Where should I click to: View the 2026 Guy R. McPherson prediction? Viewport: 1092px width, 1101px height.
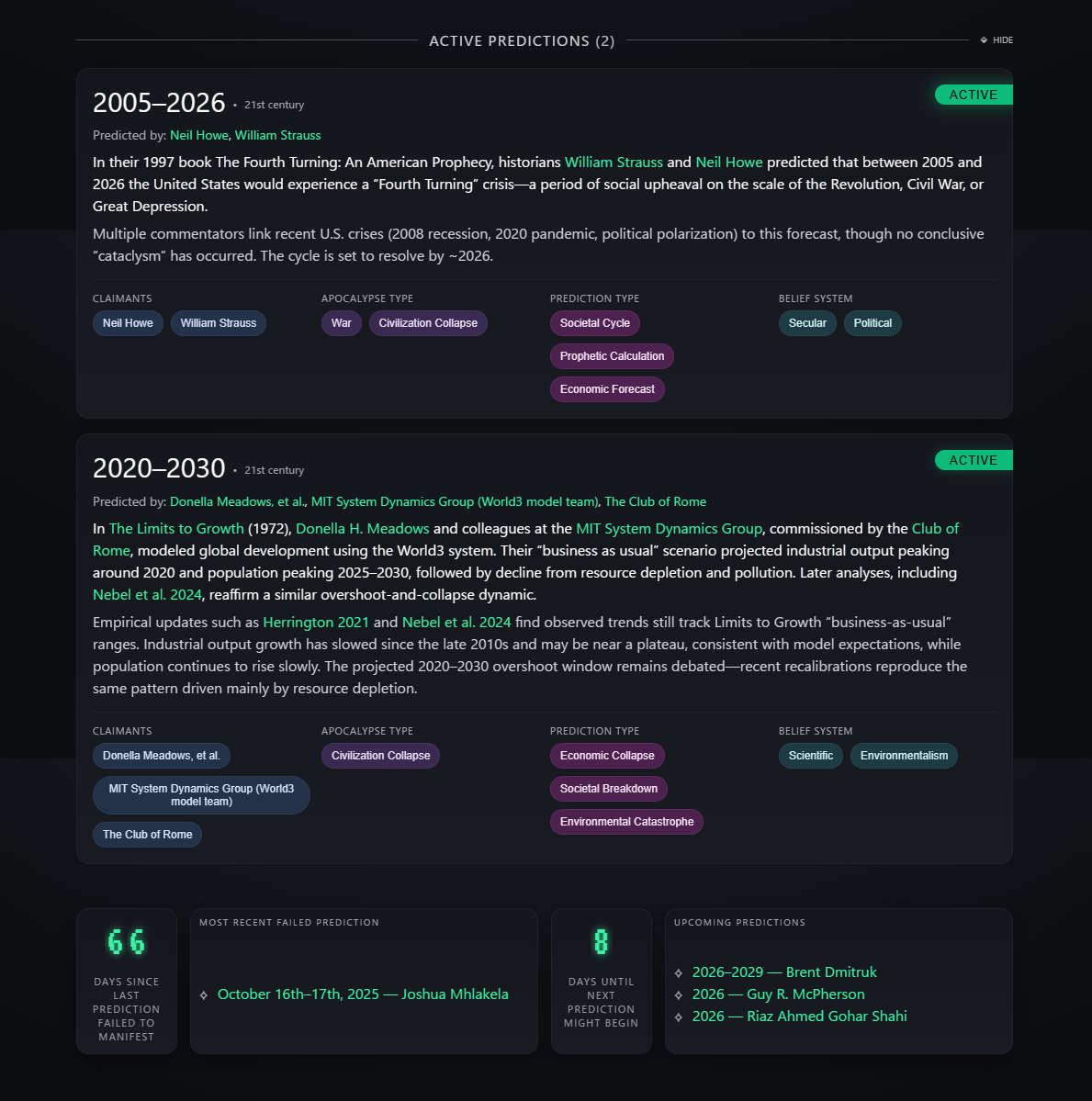[x=778, y=994]
